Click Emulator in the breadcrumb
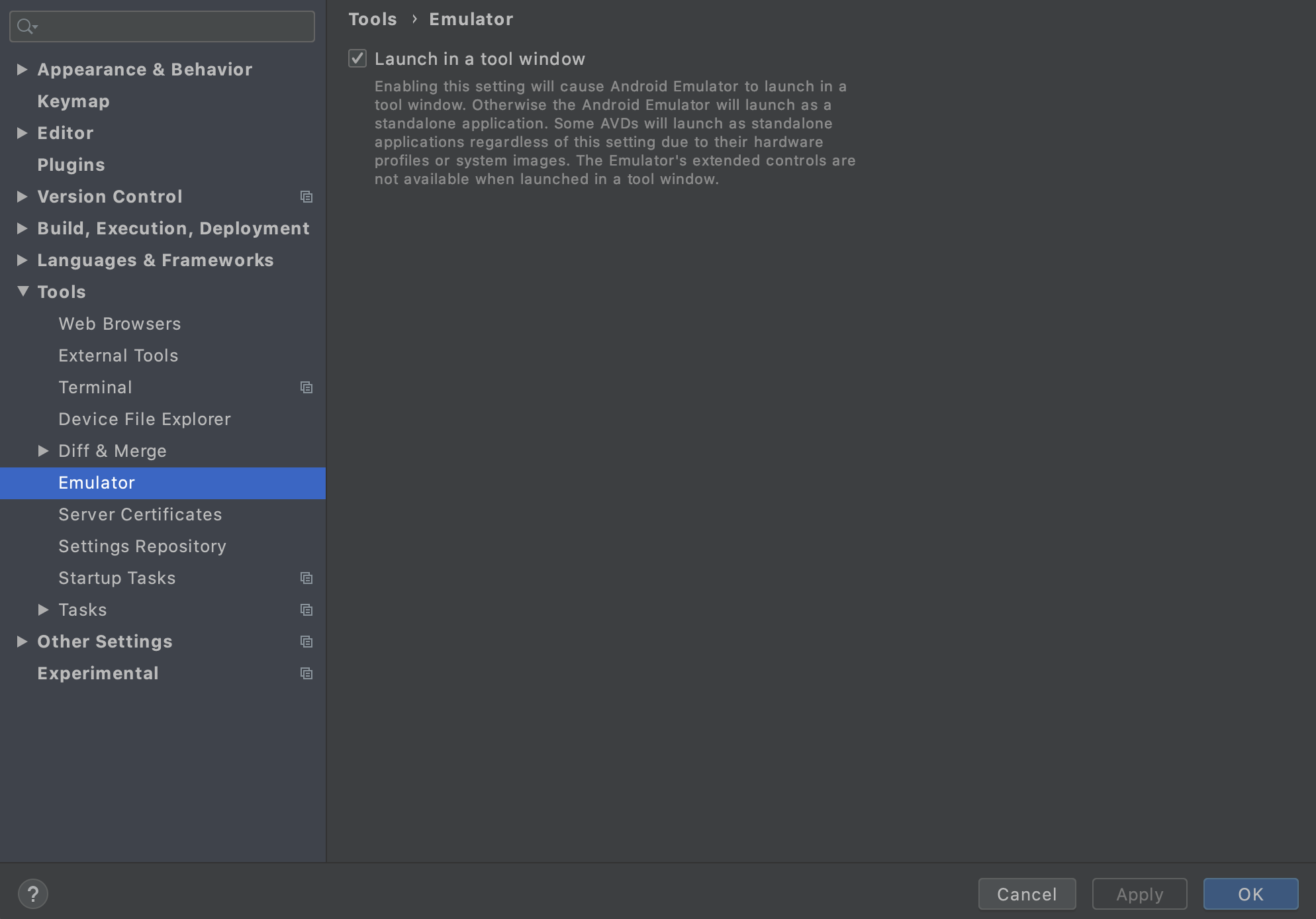The height and width of the screenshot is (919, 1316). coord(471,19)
